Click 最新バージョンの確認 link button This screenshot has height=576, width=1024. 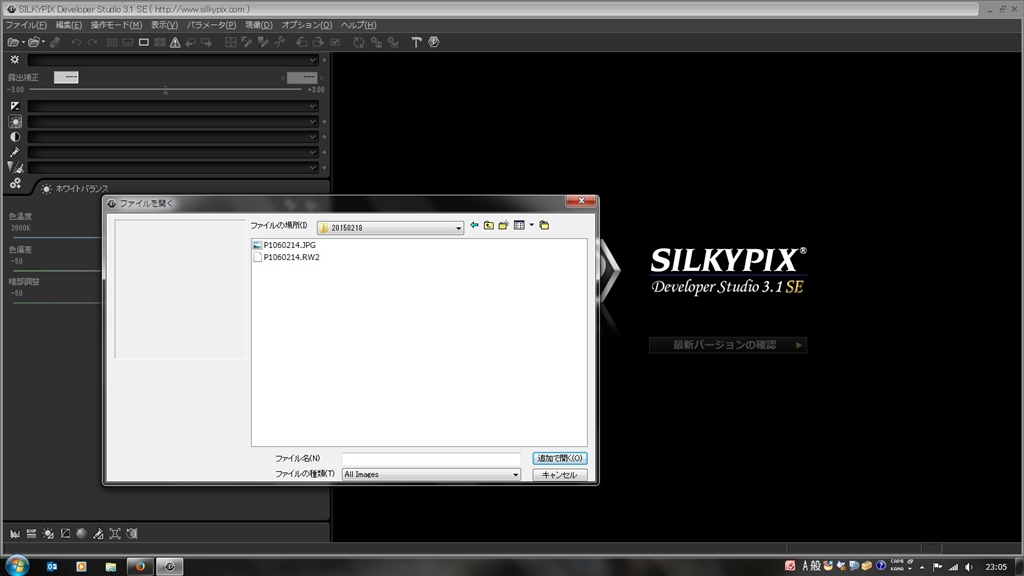728,345
